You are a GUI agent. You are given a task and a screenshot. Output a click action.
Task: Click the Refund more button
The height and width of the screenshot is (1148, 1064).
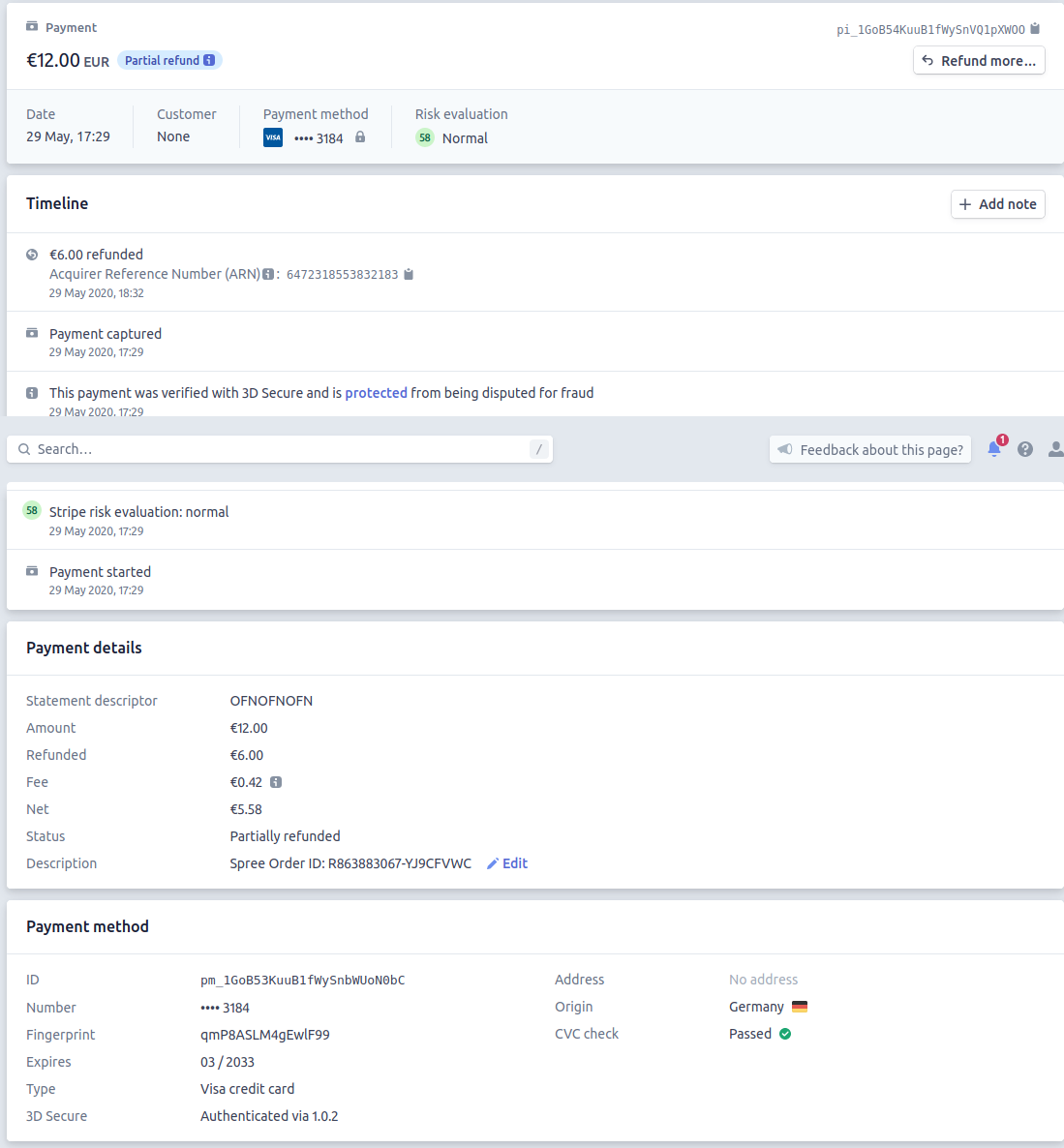point(979,61)
